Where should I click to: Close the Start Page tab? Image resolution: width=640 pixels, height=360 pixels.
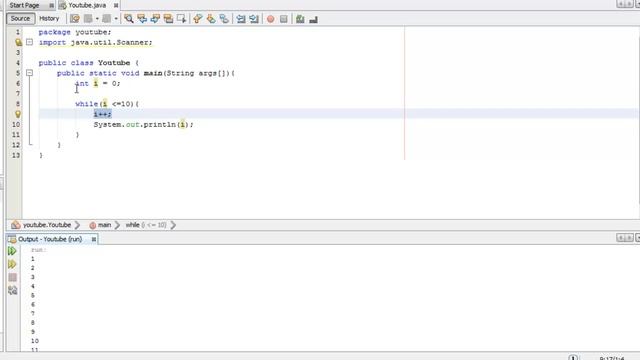click(51, 5)
